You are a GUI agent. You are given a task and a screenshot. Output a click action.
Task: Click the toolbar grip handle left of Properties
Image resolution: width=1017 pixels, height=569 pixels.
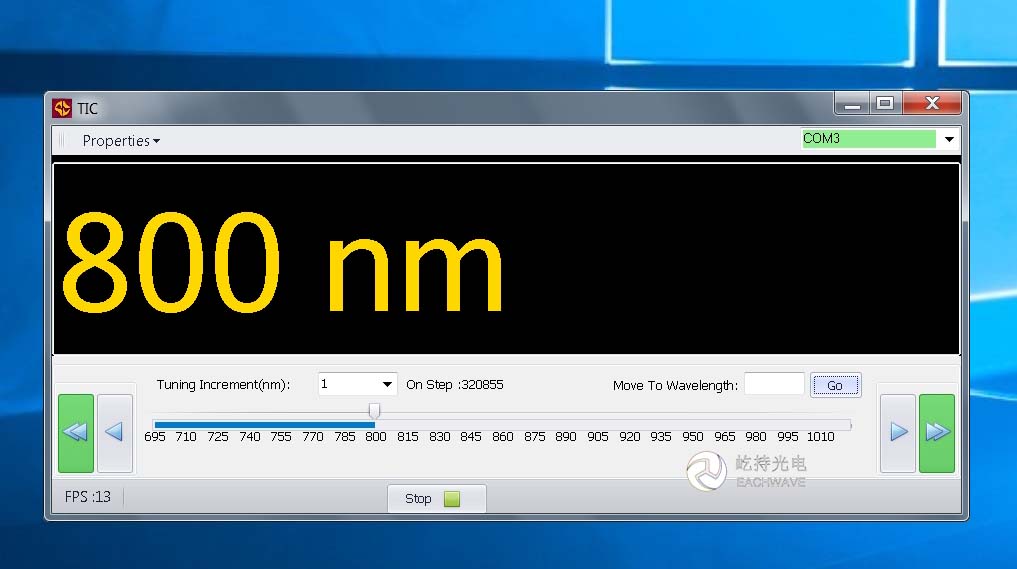tap(61, 141)
